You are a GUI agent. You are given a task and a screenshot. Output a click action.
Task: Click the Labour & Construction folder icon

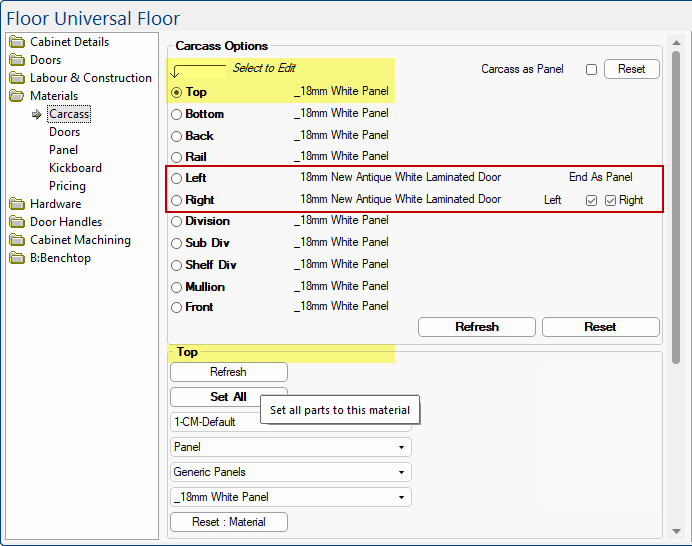[x=17, y=78]
